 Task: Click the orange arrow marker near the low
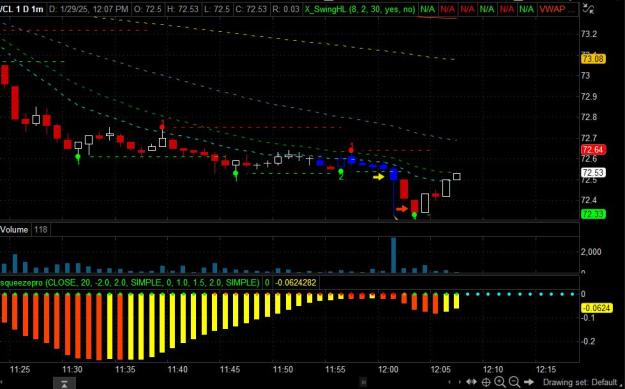coord(402,209)
